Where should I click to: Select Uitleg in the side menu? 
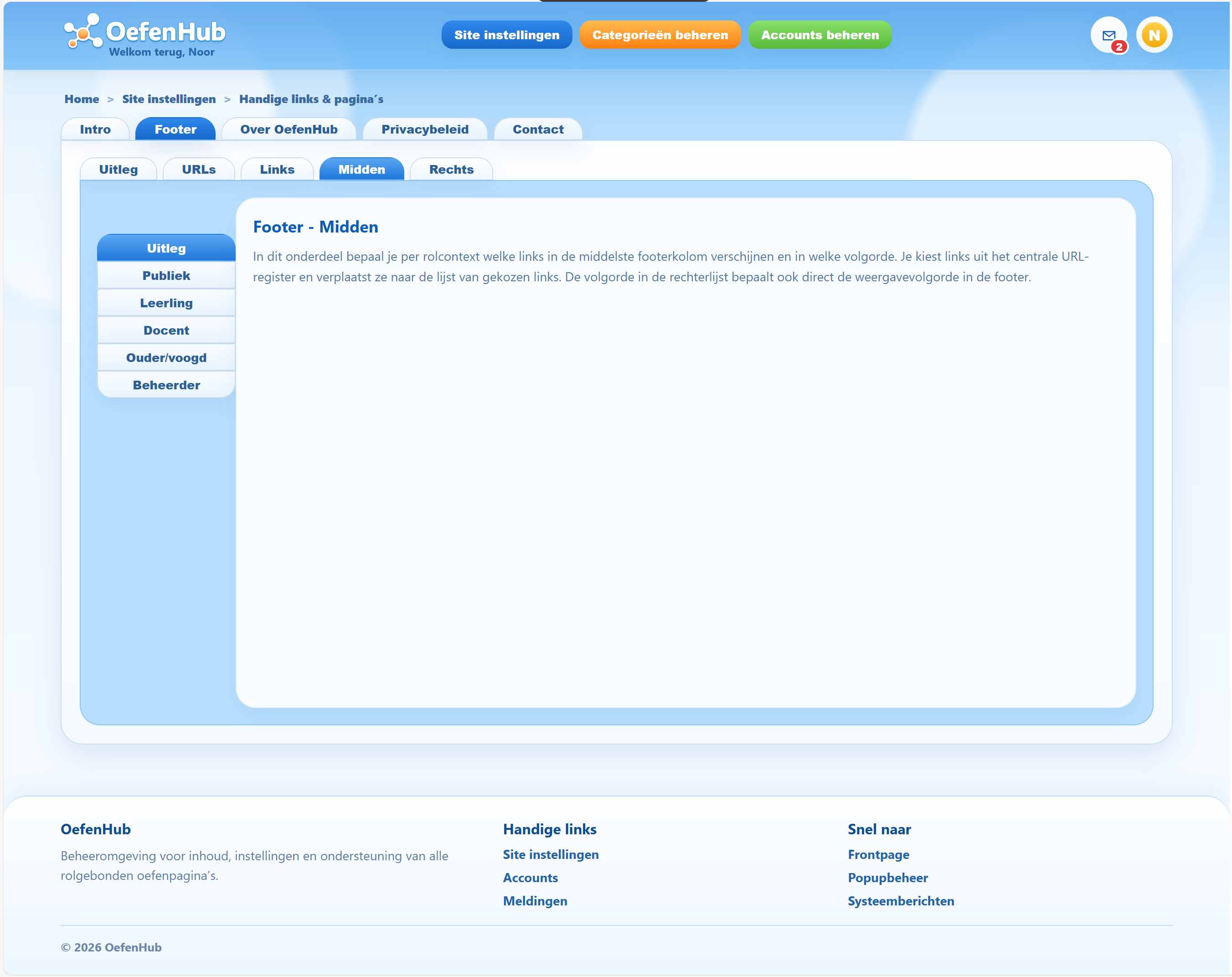[166, 248]
